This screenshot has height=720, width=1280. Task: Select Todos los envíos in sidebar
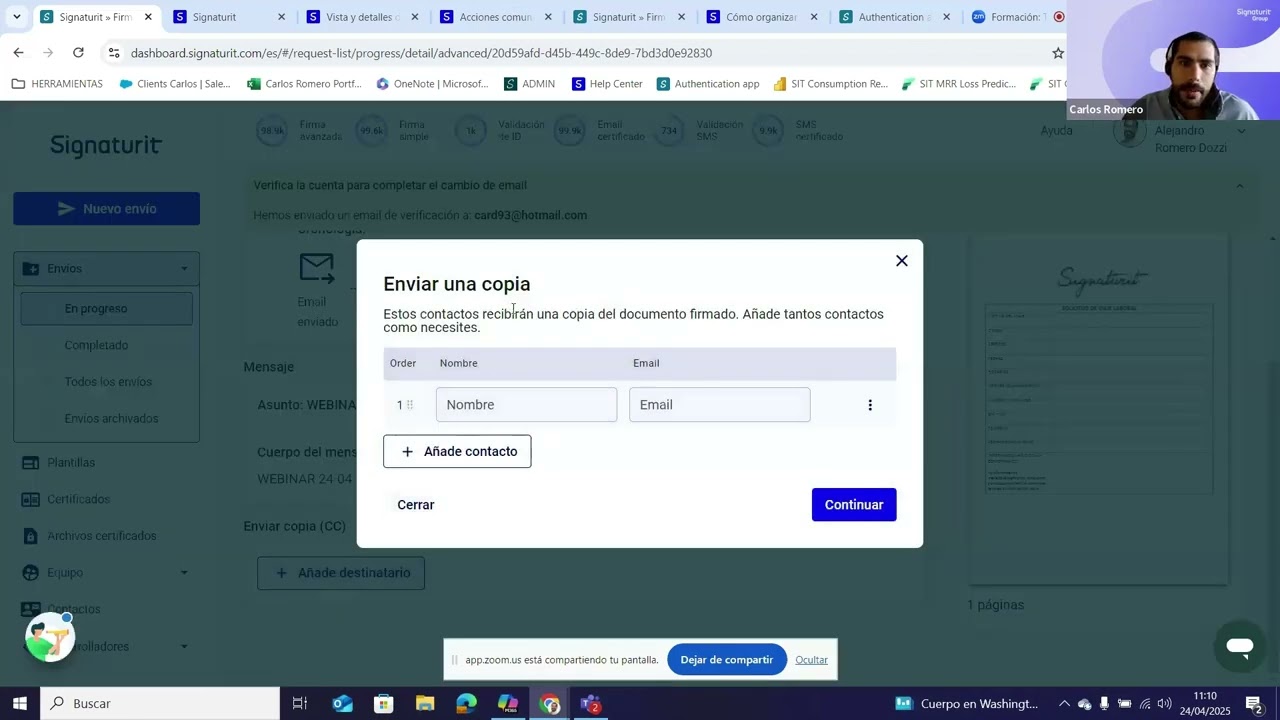108,382
